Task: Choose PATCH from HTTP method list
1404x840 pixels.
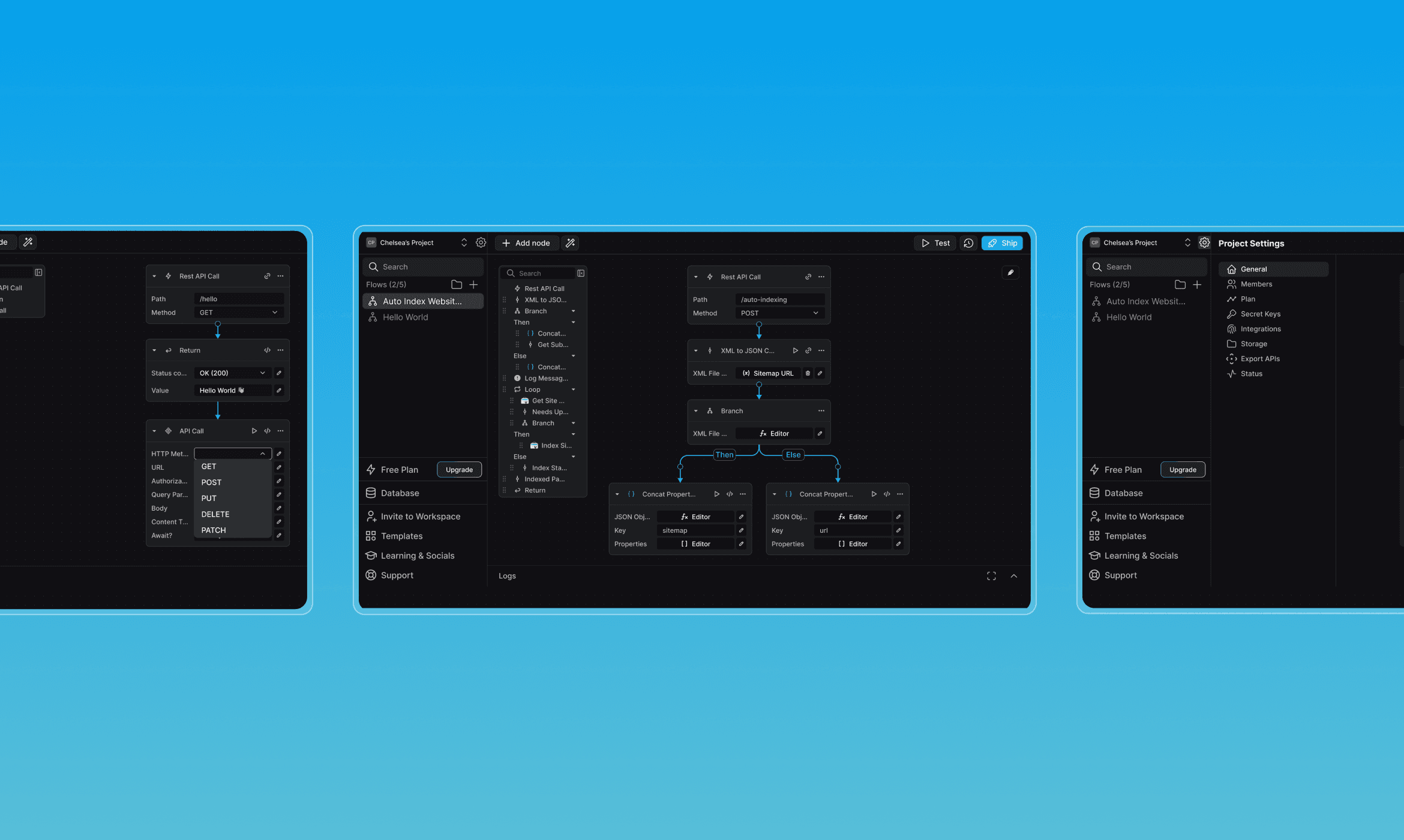Action: pyautogui.click(x=233, y=530)
